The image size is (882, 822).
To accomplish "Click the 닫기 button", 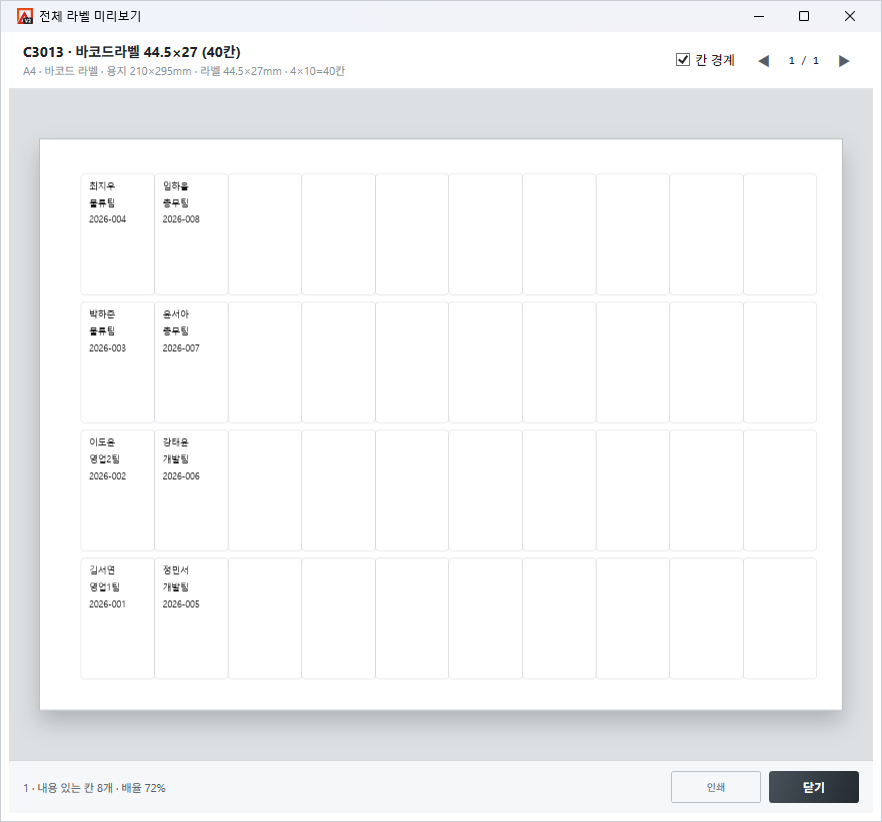I will pyautogui.click(x=813, y=787).
